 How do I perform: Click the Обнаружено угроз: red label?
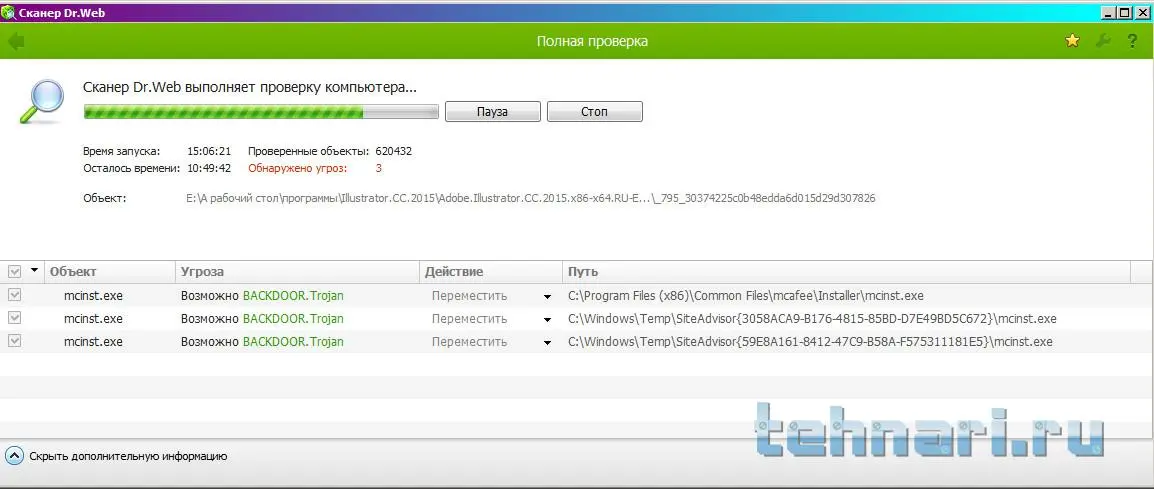point(297,168)
